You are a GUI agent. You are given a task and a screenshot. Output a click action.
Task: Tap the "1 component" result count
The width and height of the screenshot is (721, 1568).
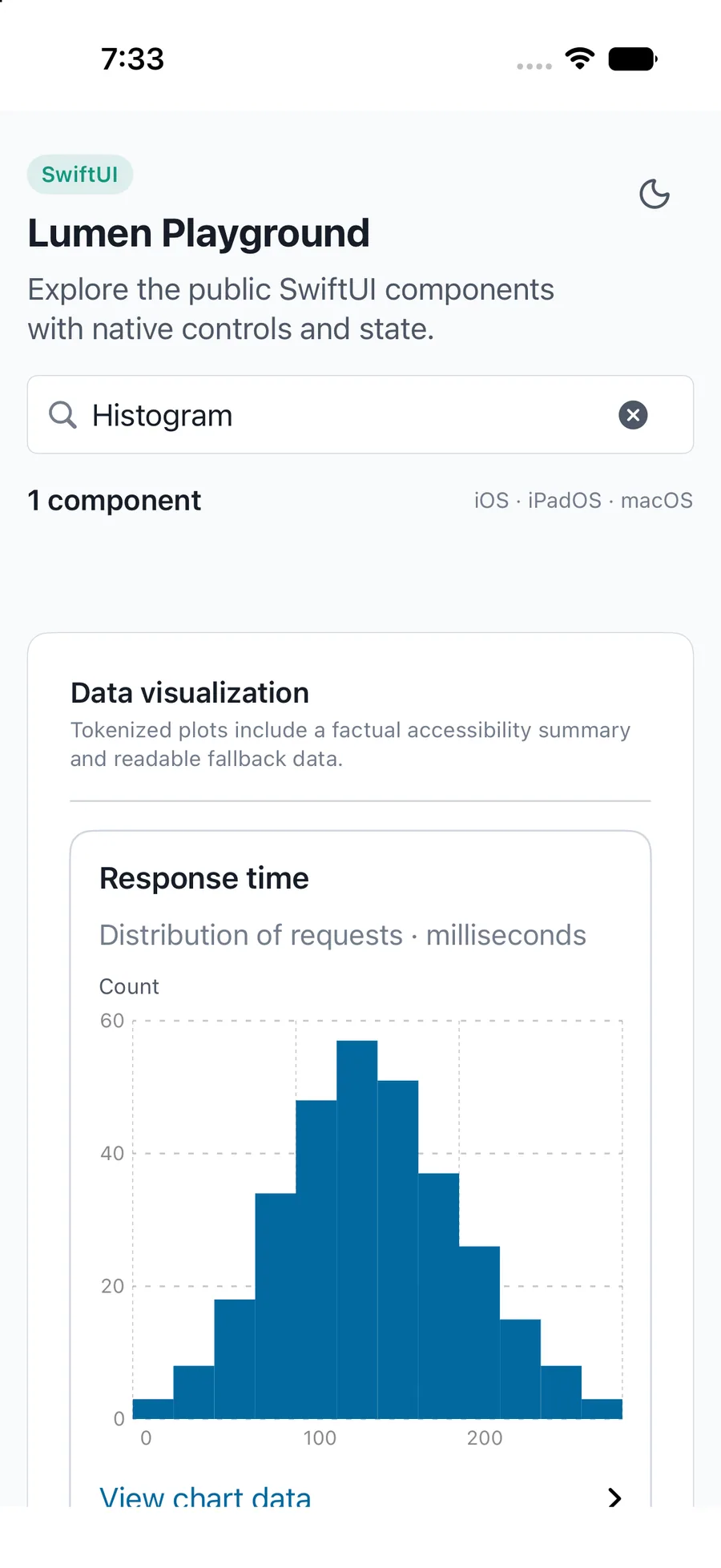(115, 501)
